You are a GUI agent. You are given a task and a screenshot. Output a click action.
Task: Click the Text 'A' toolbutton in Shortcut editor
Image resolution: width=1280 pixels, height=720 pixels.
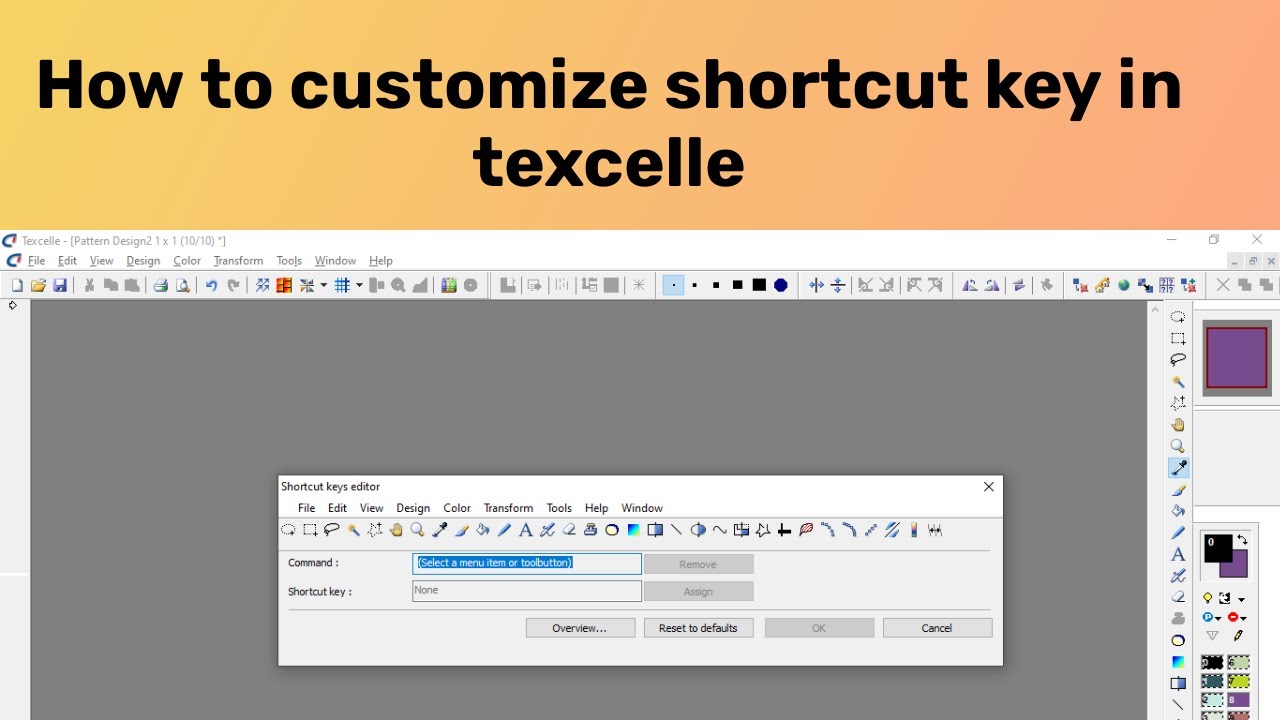[526, 530]
